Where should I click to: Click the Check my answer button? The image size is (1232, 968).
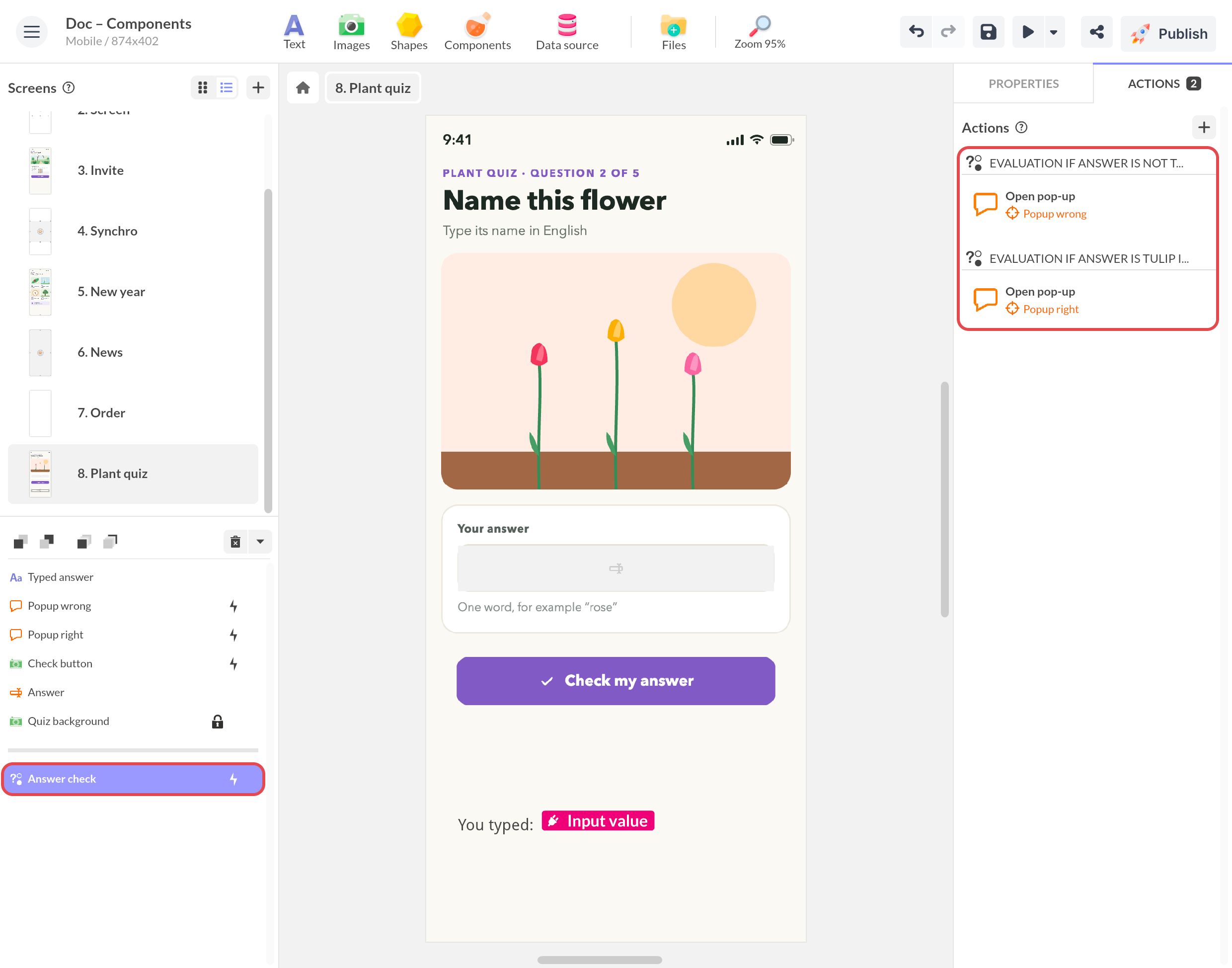tap(616, 681)
